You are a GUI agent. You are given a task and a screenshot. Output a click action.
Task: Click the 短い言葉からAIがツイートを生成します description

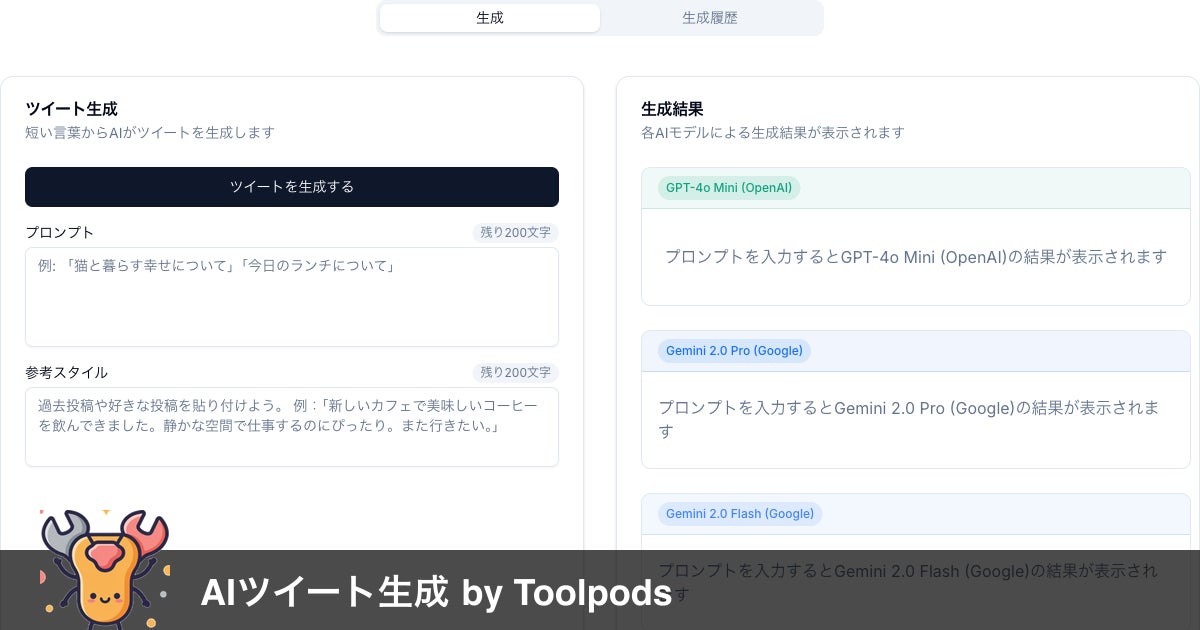coord(150,132)
